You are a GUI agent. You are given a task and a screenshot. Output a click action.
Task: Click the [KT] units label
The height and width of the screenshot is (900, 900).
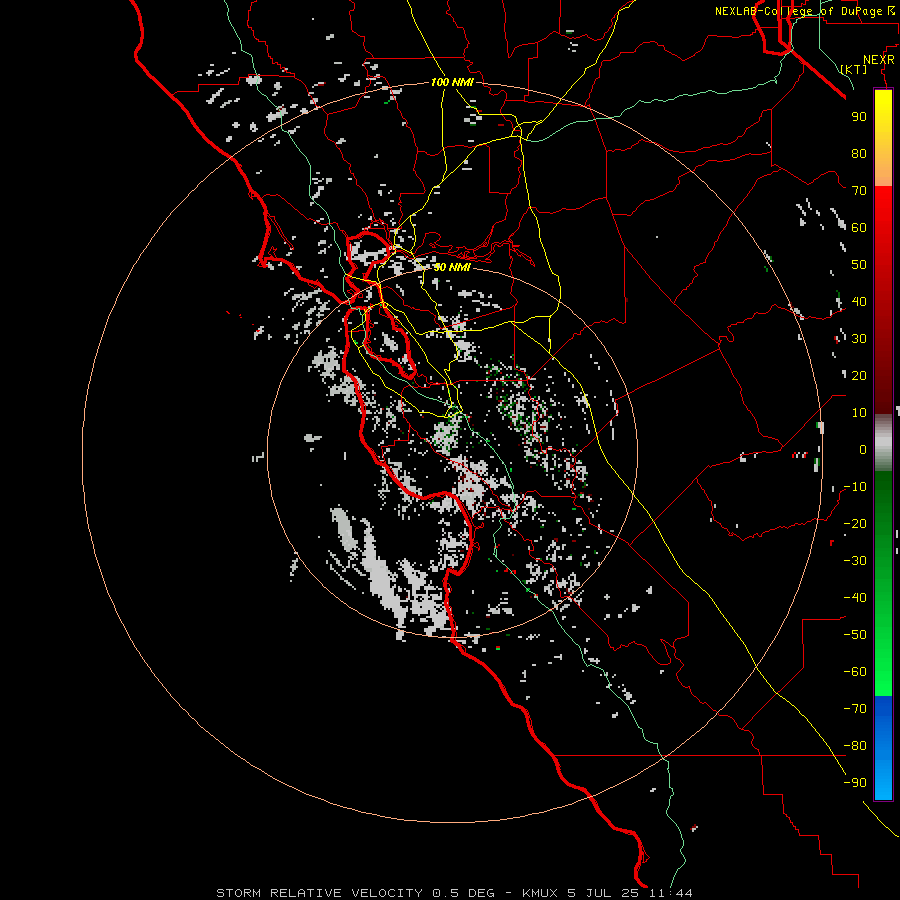(854, 69)
